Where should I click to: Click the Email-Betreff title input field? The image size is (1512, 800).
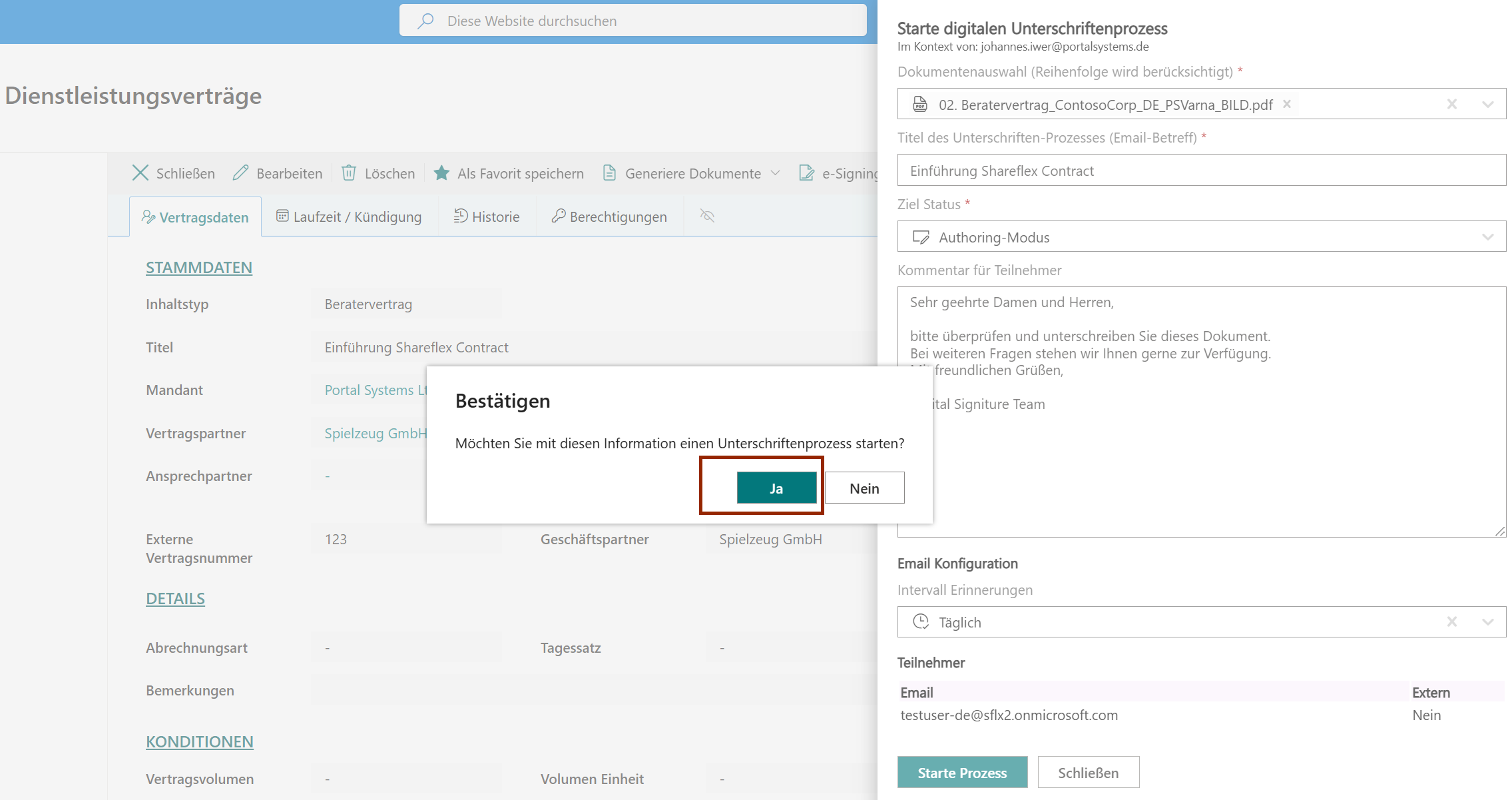pos(1201,171)
